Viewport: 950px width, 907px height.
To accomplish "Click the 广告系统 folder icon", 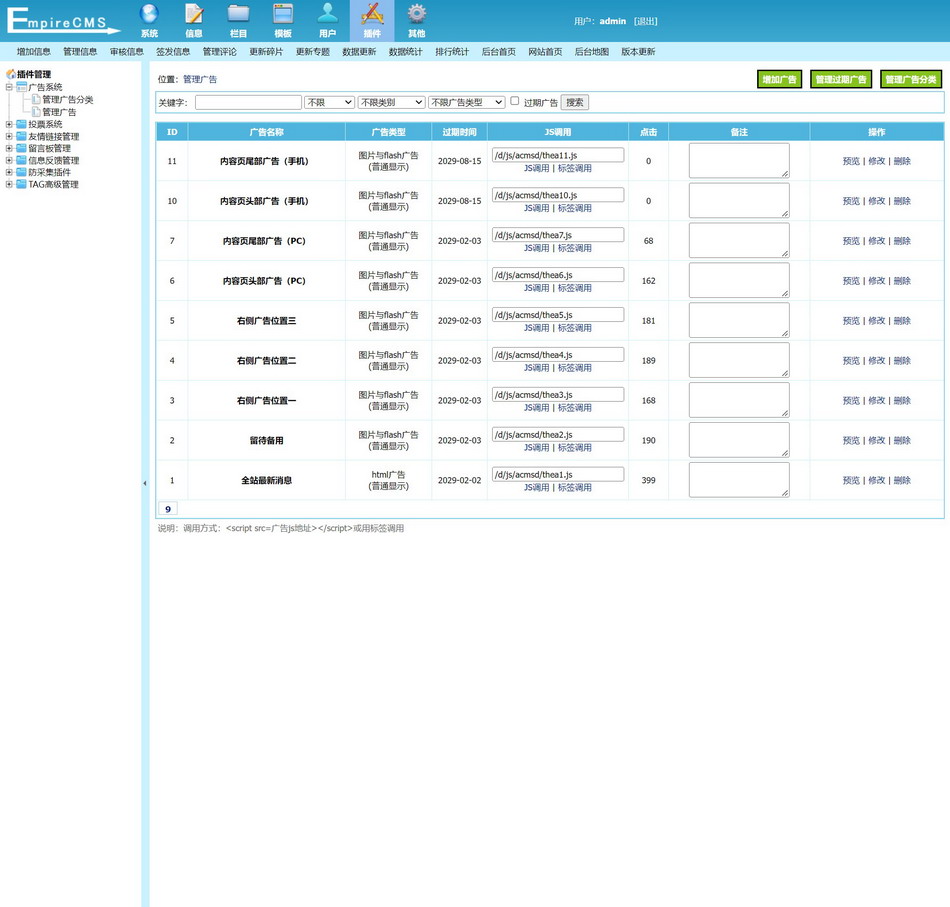I will pyautogui.click(x=22, y=87).
